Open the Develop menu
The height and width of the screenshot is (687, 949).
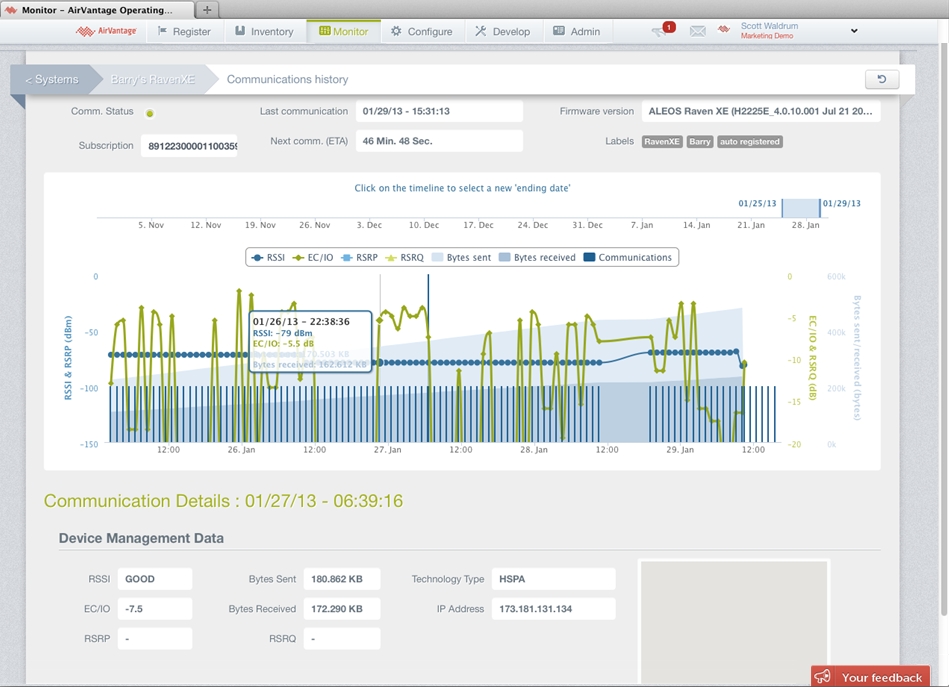pyautogui.click(x=502, y=31)
